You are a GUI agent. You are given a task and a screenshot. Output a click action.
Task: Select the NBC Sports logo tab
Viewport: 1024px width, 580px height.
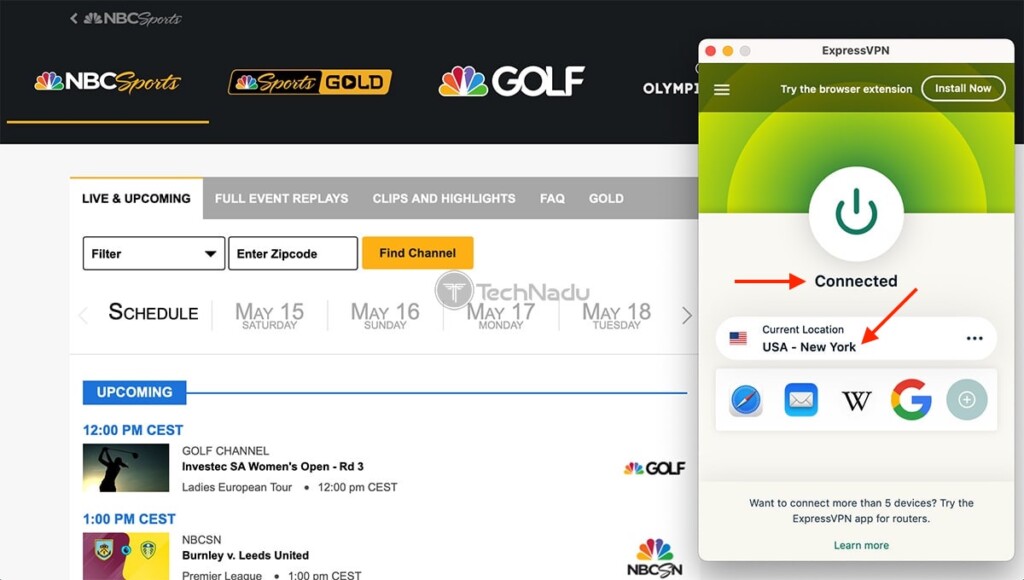pos(108,82)
